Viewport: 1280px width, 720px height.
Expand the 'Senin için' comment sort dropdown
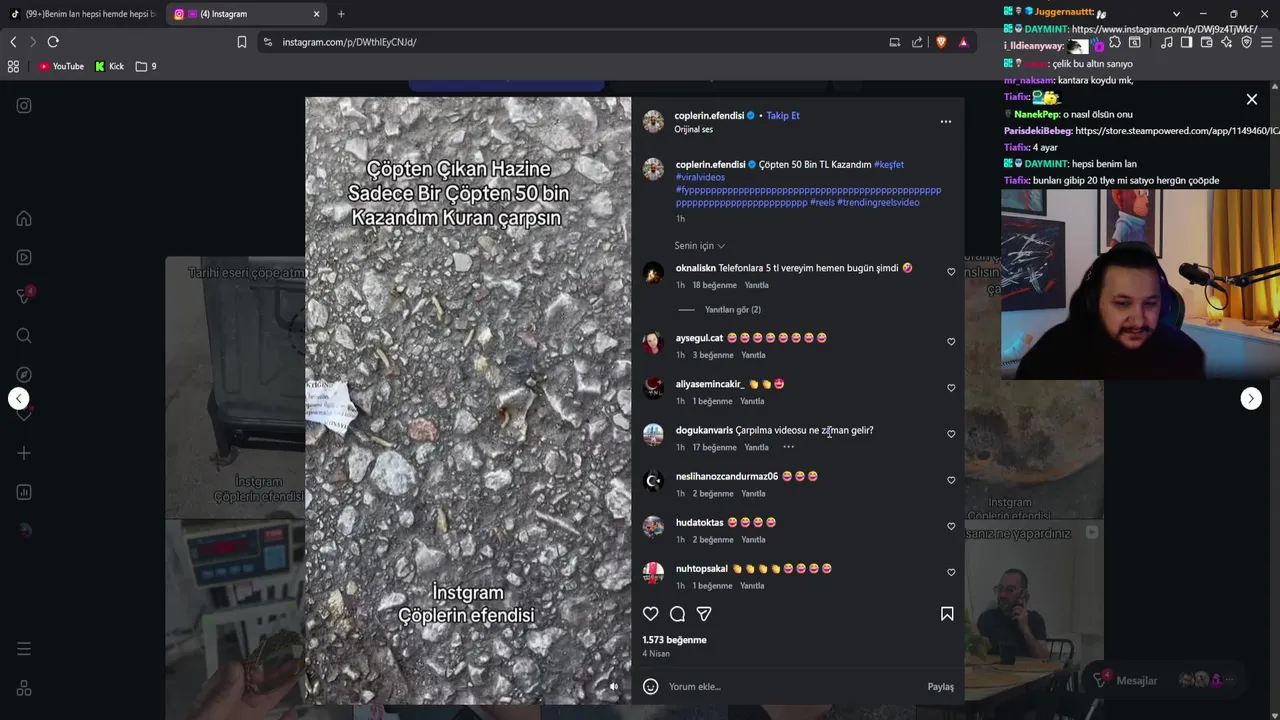pos(700,246)
